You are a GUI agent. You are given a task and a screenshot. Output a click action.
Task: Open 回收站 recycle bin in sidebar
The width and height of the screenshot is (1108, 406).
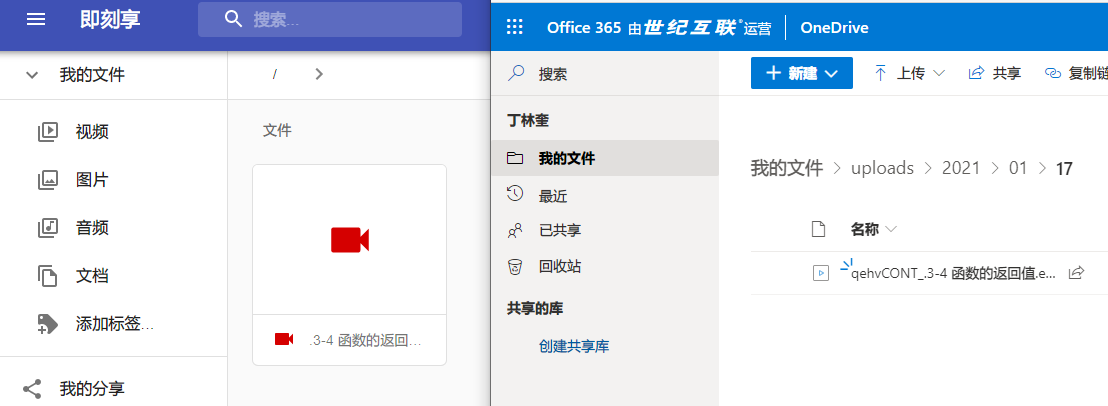(x=560, y=266)
